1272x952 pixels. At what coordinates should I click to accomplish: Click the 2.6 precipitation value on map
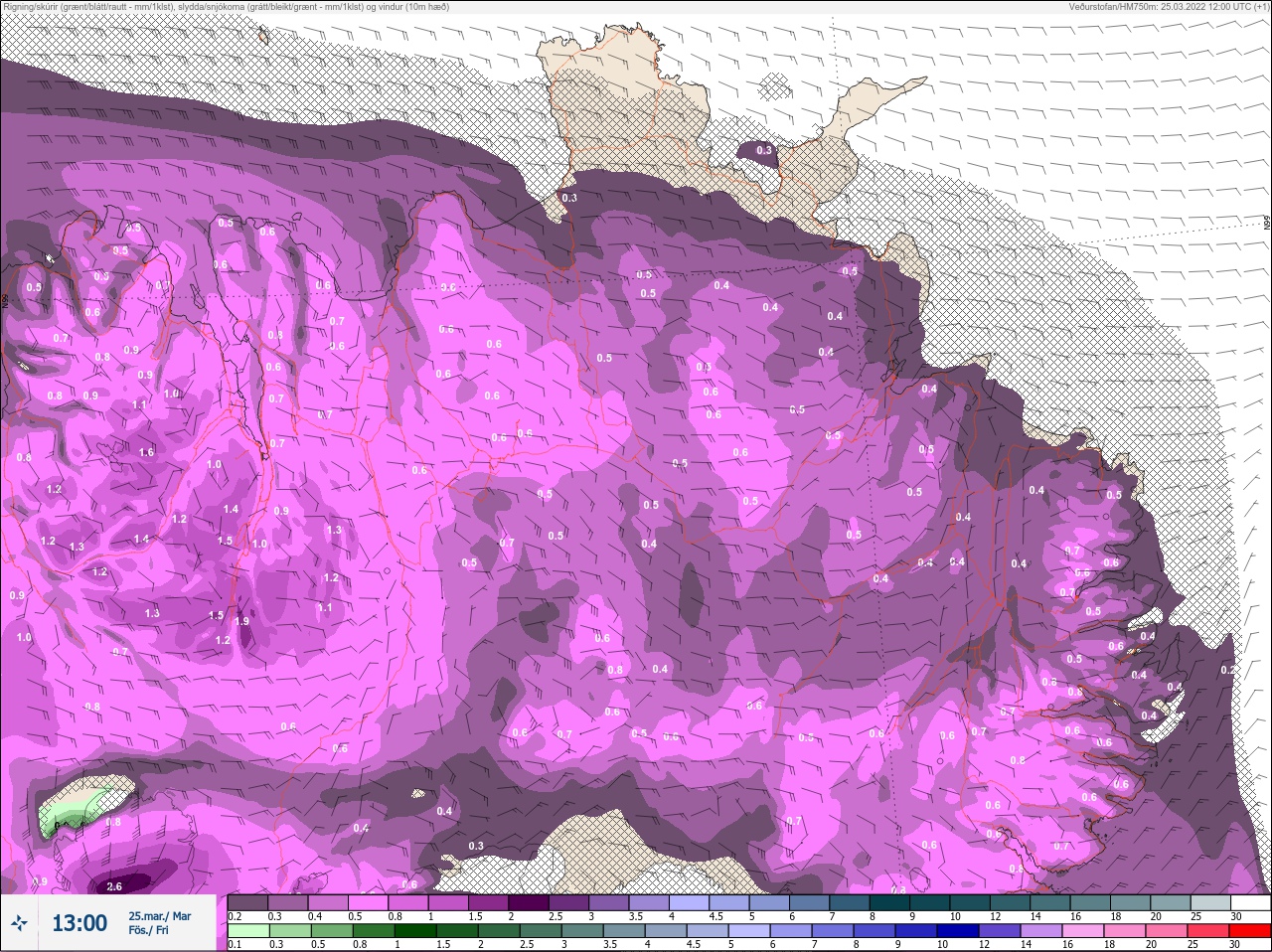(x=114, y=886)
